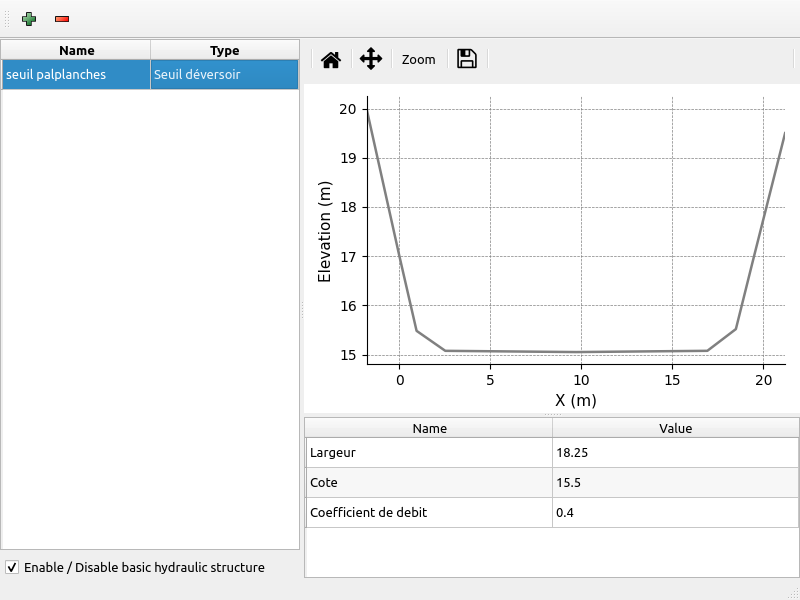800x600 pixels.
Task: Edit the Cote value 15.5
Action: pyautogui.click(x=675, y=483)
